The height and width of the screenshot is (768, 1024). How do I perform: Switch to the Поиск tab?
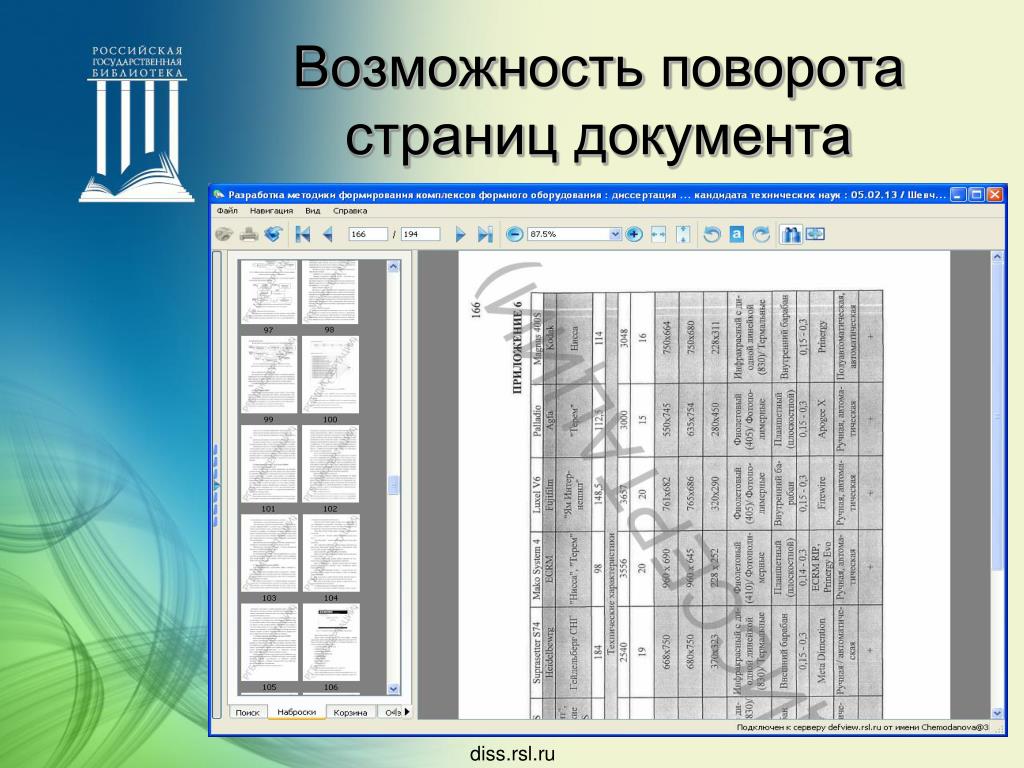(248, 712)
